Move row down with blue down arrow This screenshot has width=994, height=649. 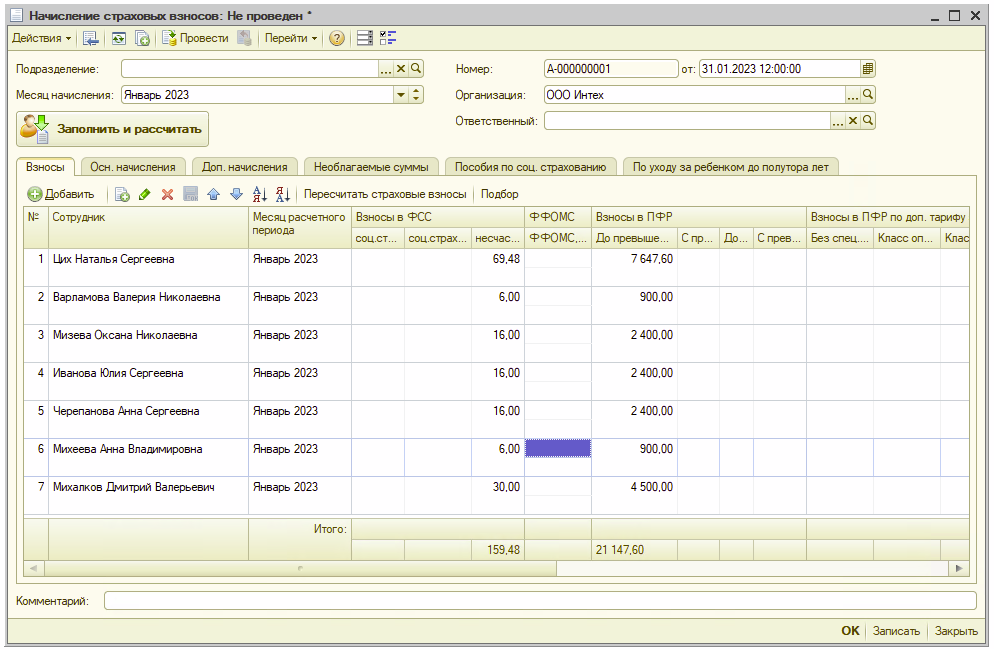click(x=236, y=194)
